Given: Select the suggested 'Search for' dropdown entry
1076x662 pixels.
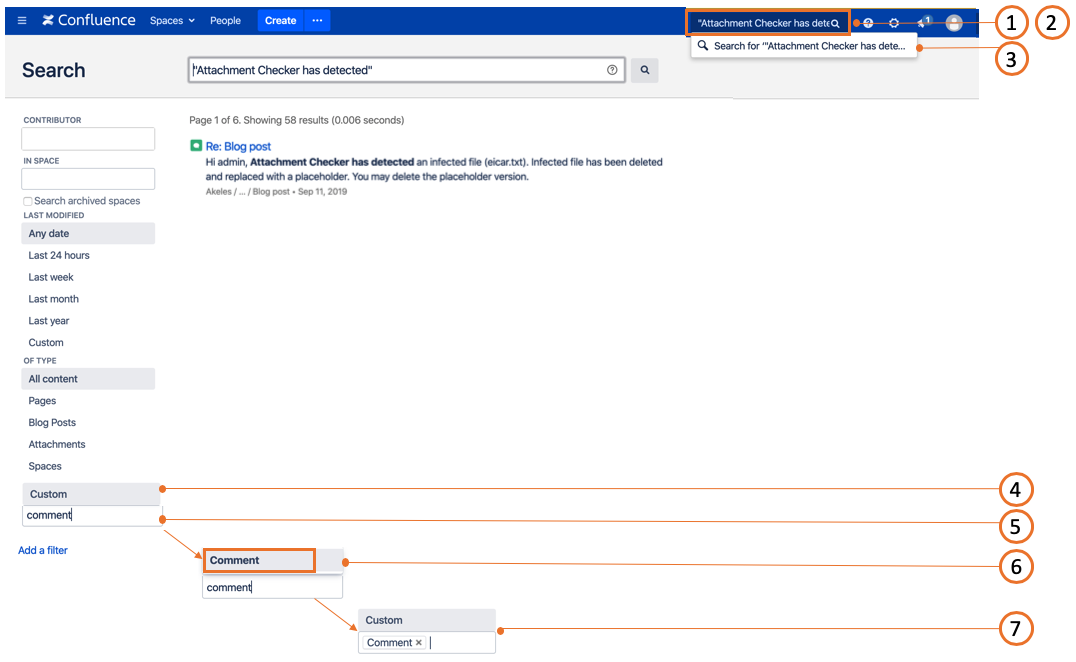Looking at the screenshot, I should pyautogui.click(x=803, y=46).
